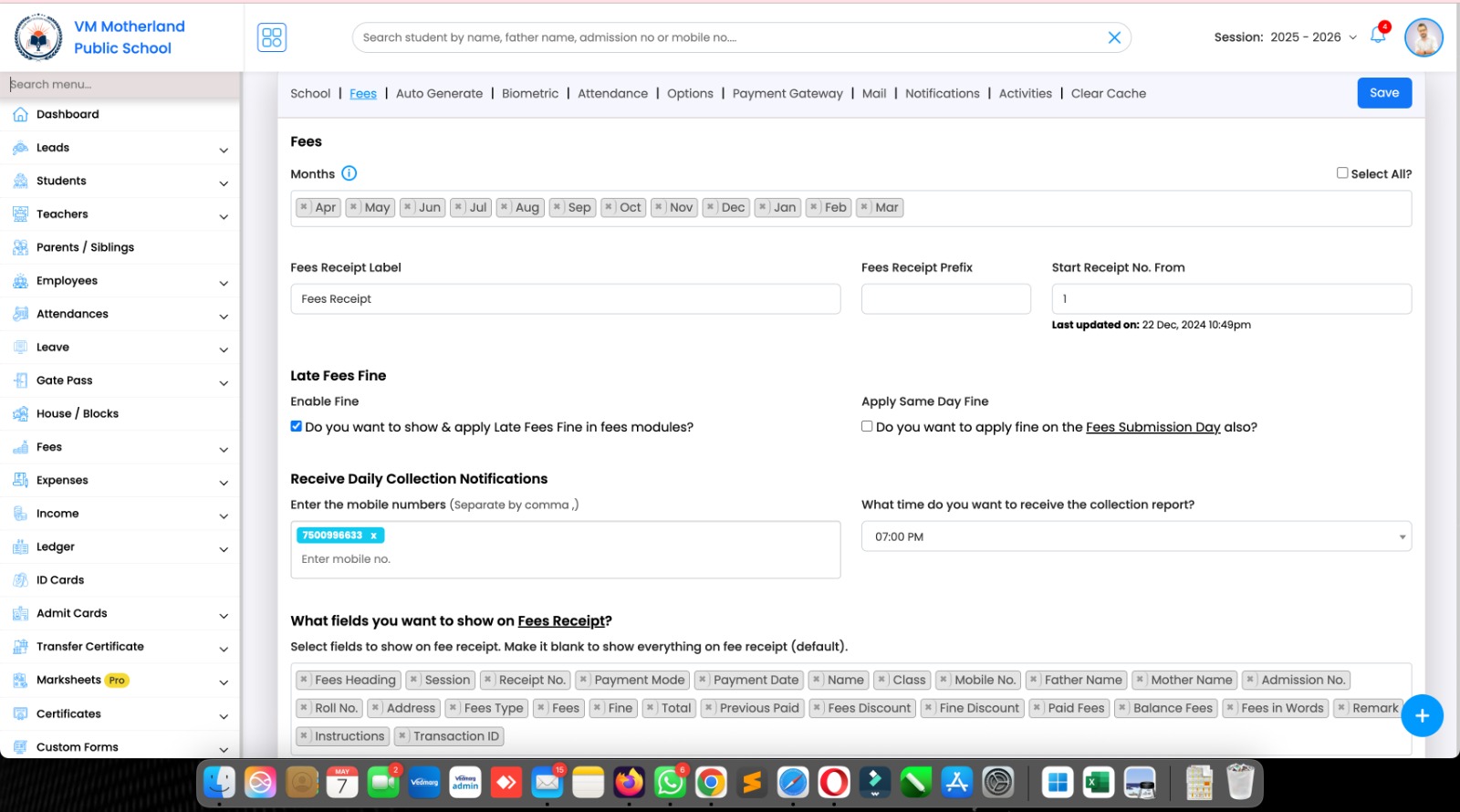The height and width of the screenshot is (812, 1460).
Task: Open the grid apps icon beside the search bar
Action: click(x=272, y=37)
